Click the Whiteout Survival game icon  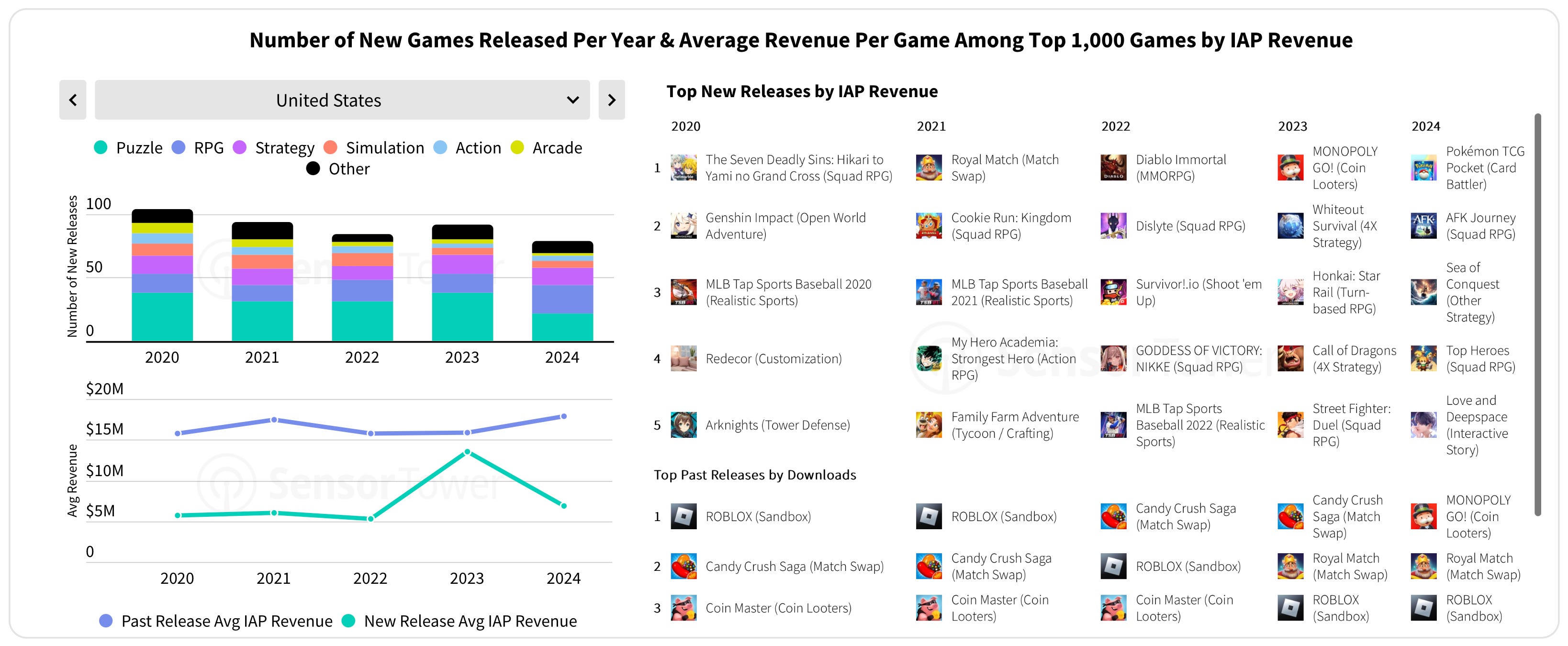coord(1290,226)
